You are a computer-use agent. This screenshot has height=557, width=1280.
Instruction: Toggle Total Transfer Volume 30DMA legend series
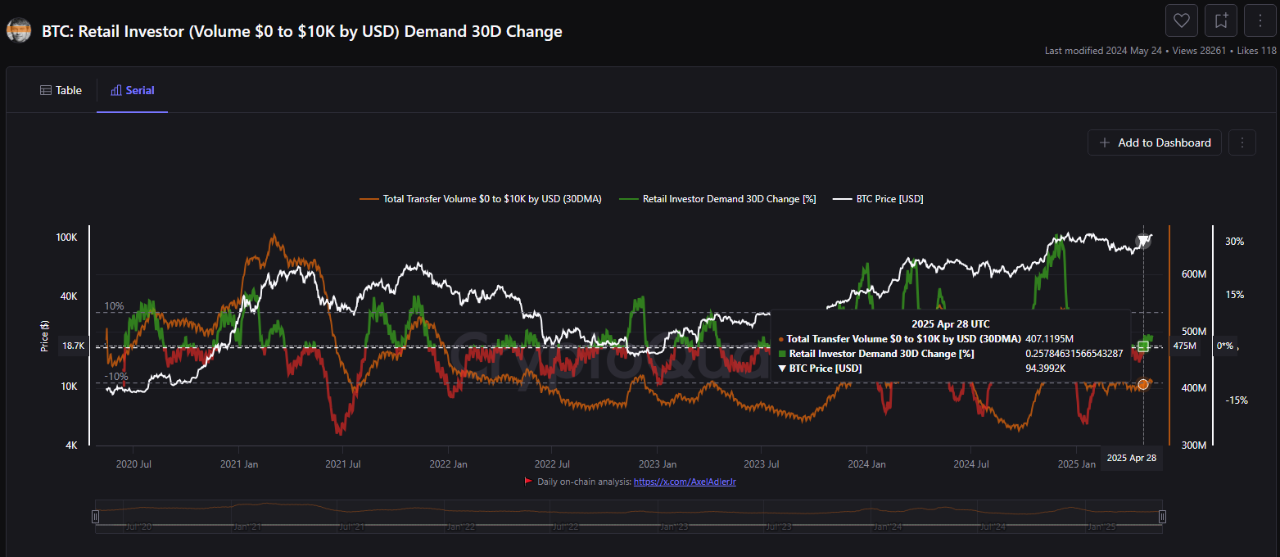pyautogui.click(x=480, y=199)
